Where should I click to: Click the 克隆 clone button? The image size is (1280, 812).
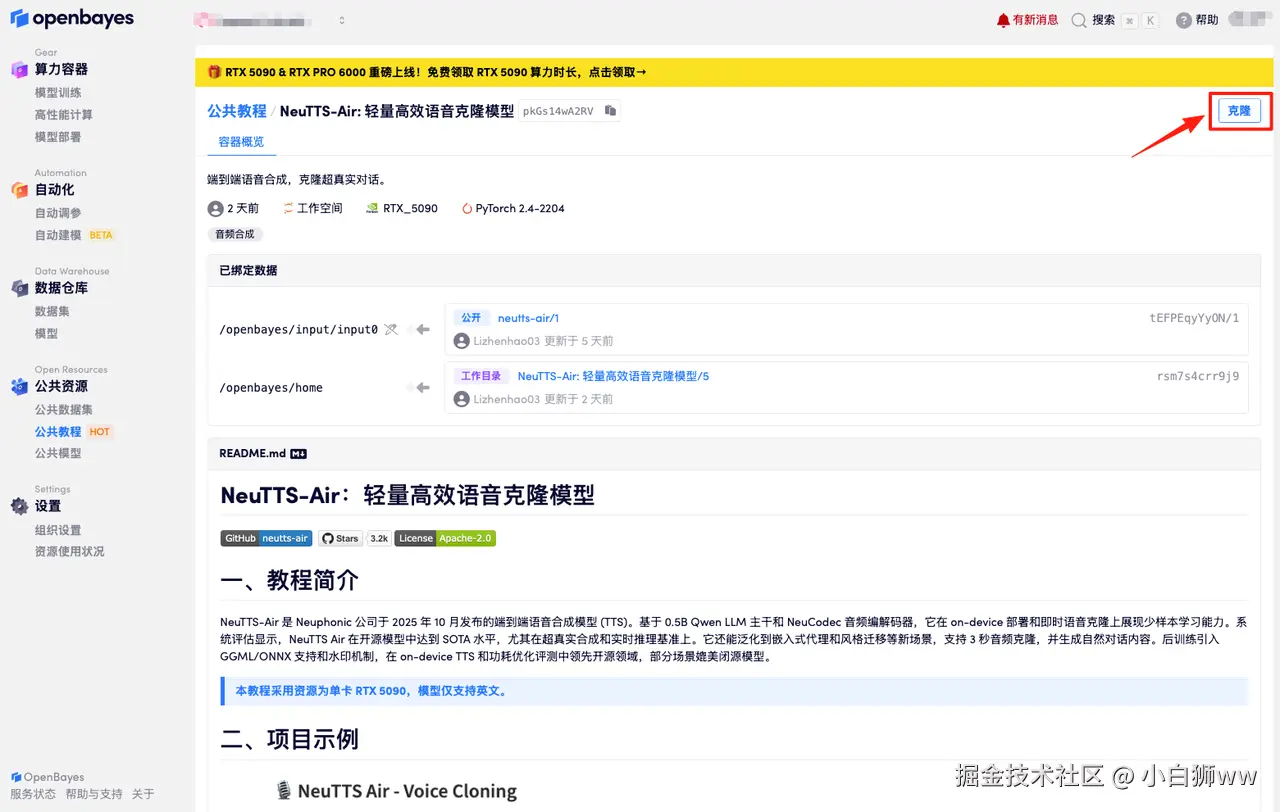coord(1239,111)
